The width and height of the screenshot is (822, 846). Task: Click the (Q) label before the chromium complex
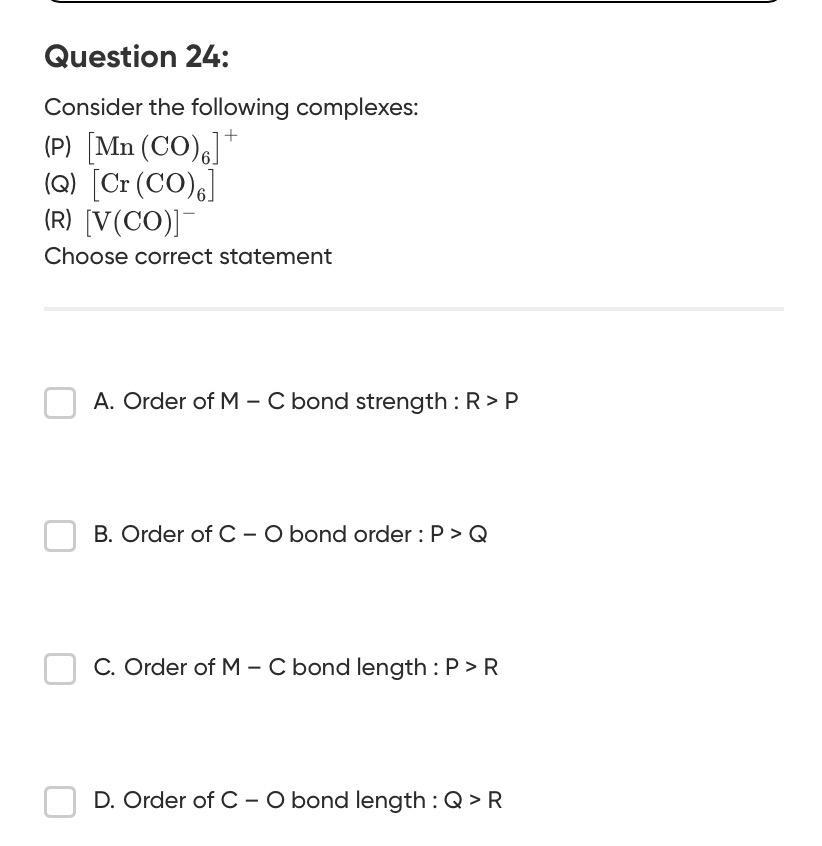point(59,185)
